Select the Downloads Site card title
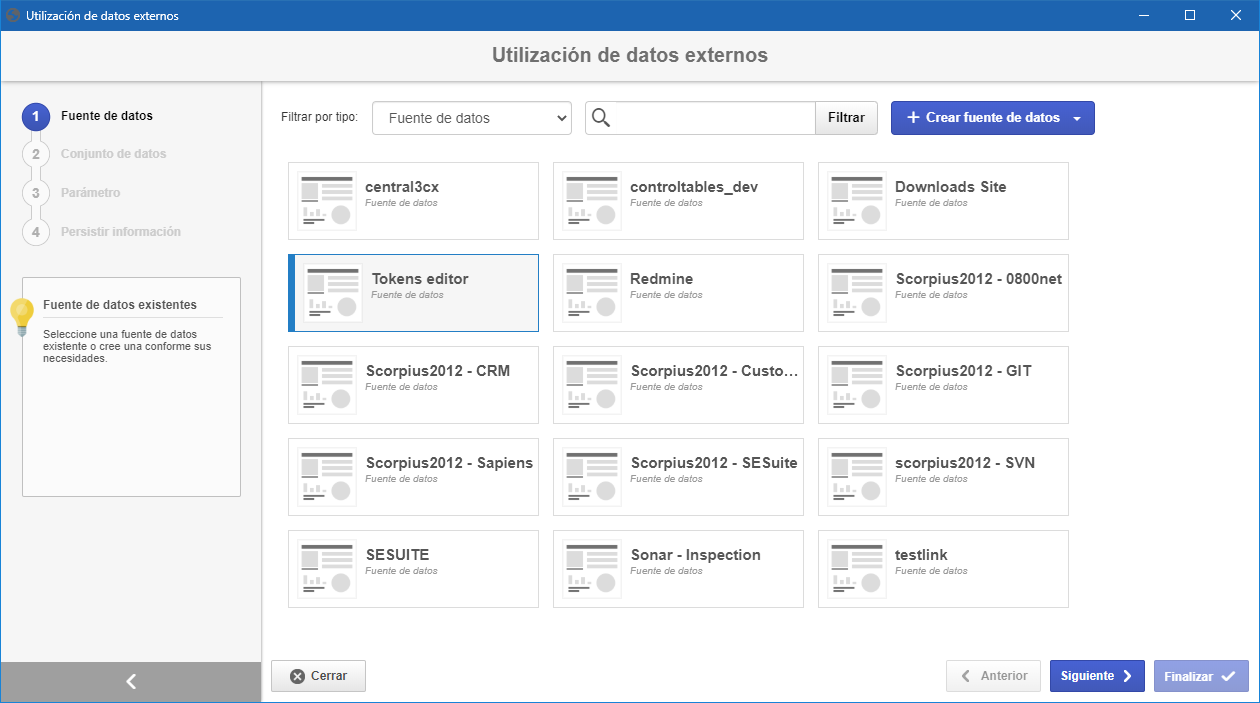This screenshot has height=703, width=1260. coord(951,187)
